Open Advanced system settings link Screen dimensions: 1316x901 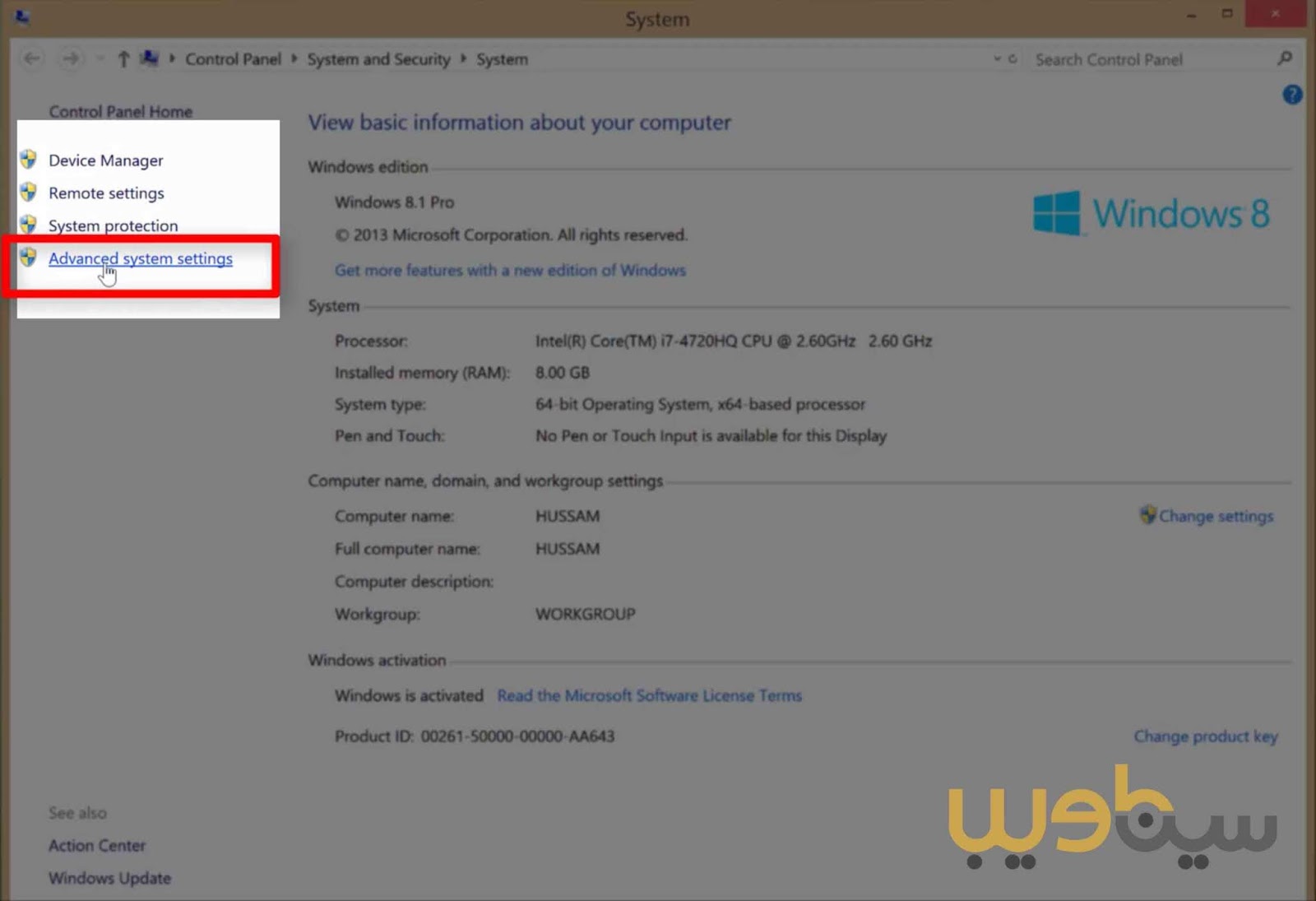click(141, 258)
